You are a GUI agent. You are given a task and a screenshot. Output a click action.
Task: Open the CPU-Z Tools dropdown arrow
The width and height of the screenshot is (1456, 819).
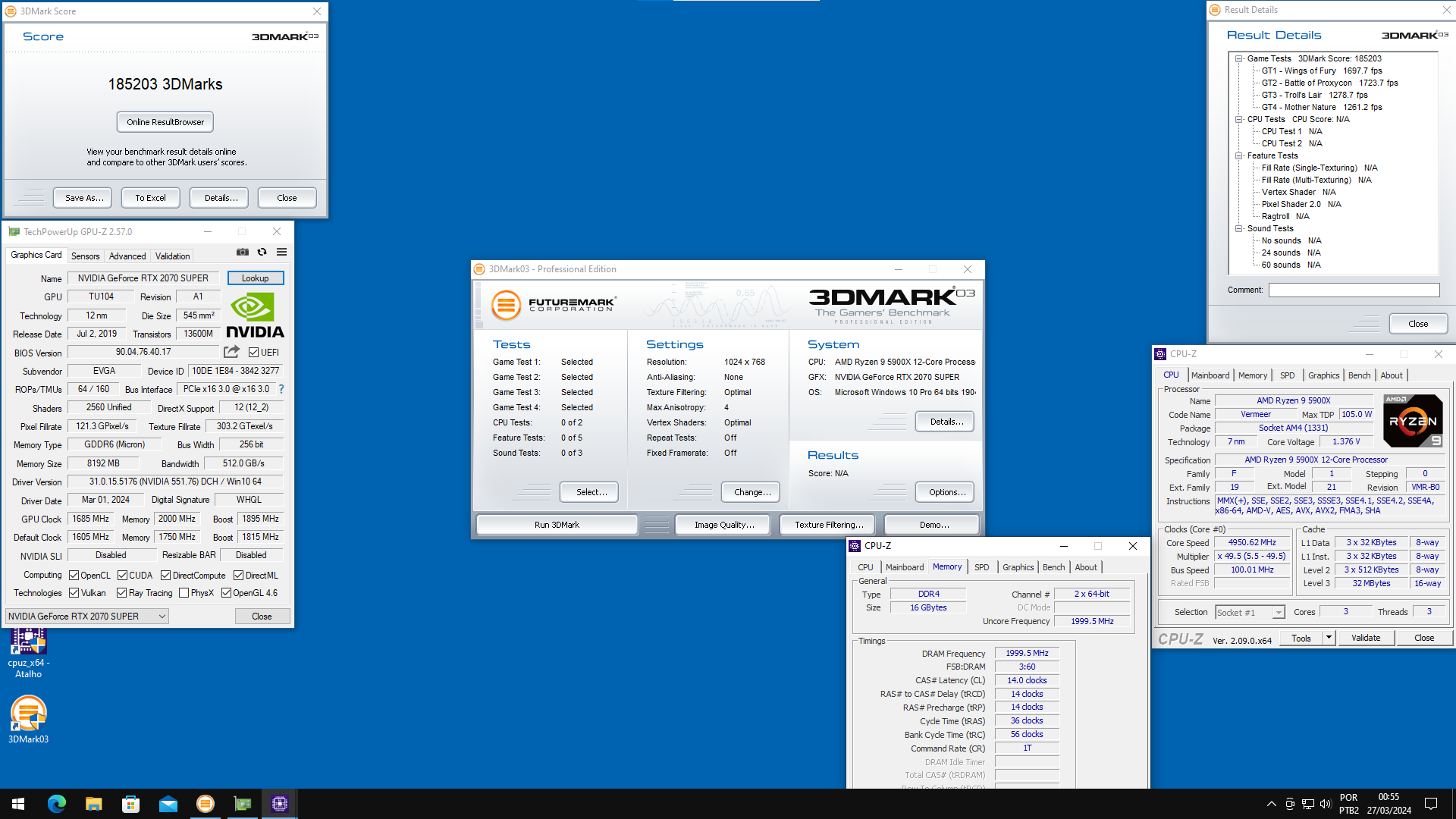pyautogui.click(x=1329, y=638)
